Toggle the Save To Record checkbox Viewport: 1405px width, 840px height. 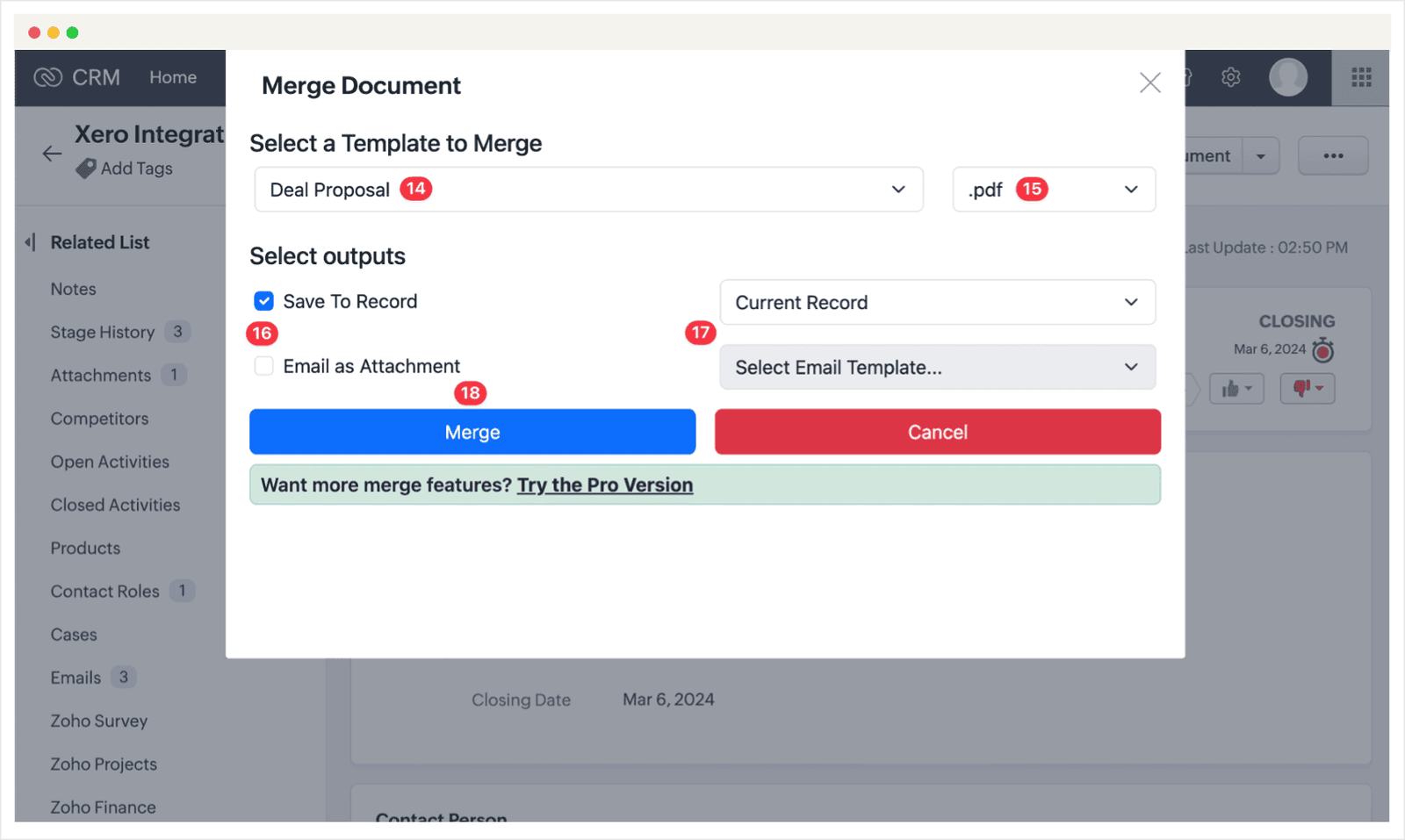264,301
